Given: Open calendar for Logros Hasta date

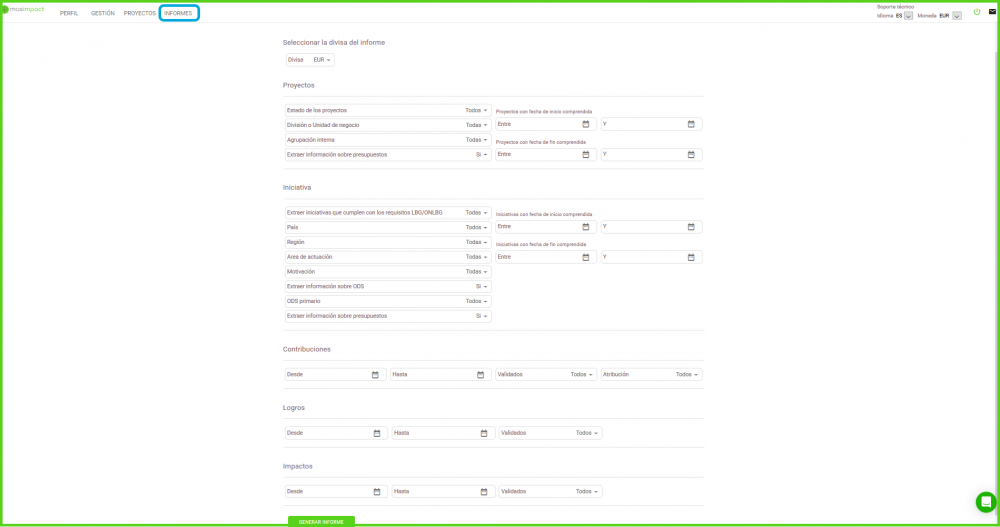Looking at the screenshot, I should click(484, 433).
